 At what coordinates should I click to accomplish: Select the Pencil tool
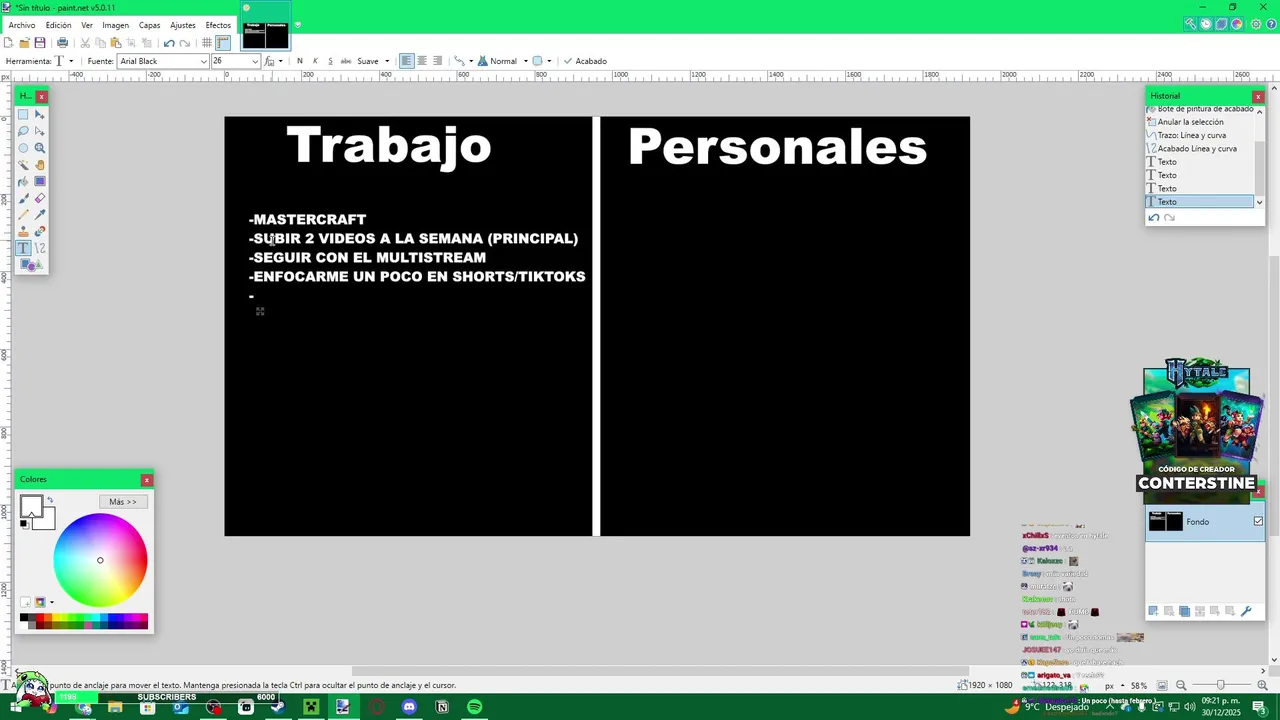tap(23, 215)
